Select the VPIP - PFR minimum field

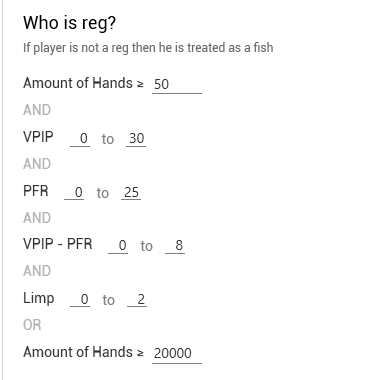click(118, 245)
